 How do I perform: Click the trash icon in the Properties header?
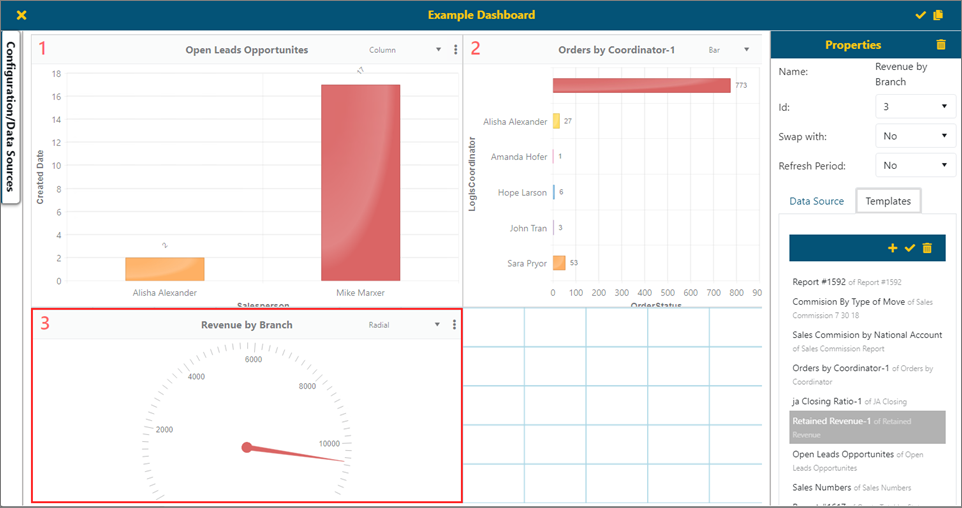[940, 45]
